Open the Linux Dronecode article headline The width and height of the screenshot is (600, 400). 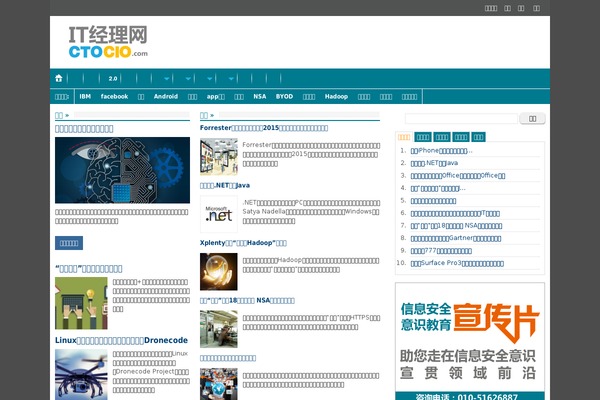121,340
